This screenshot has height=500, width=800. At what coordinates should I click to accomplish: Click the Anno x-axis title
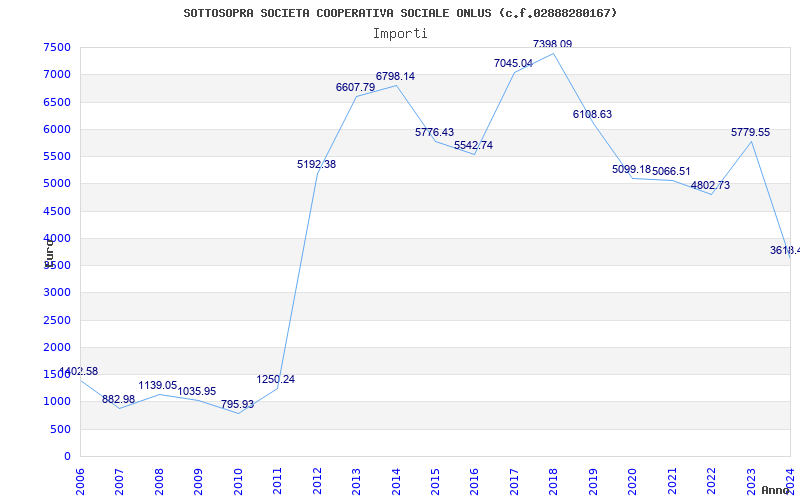coord(777,490)
